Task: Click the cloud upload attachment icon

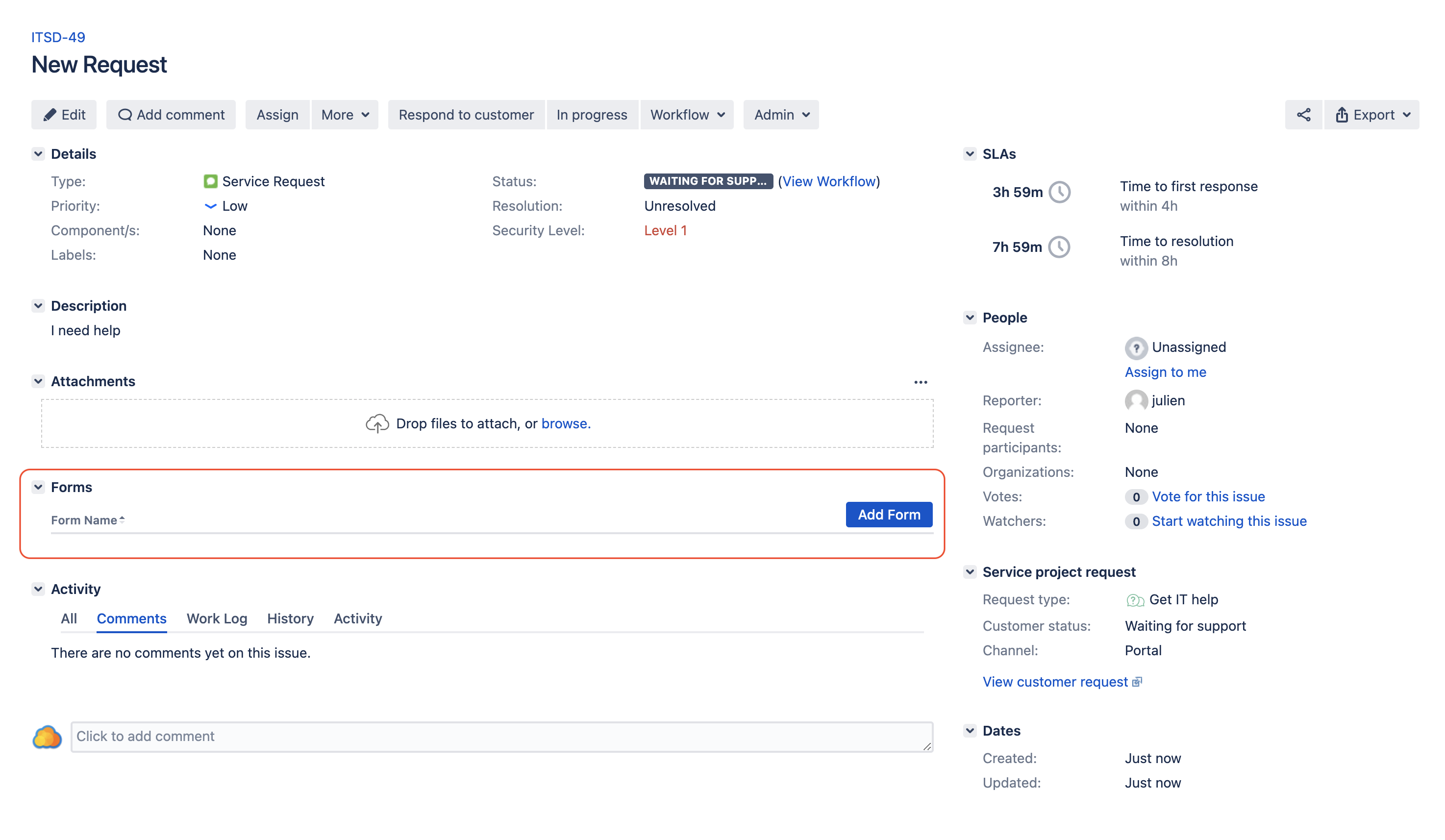Action: coord(377,424)
